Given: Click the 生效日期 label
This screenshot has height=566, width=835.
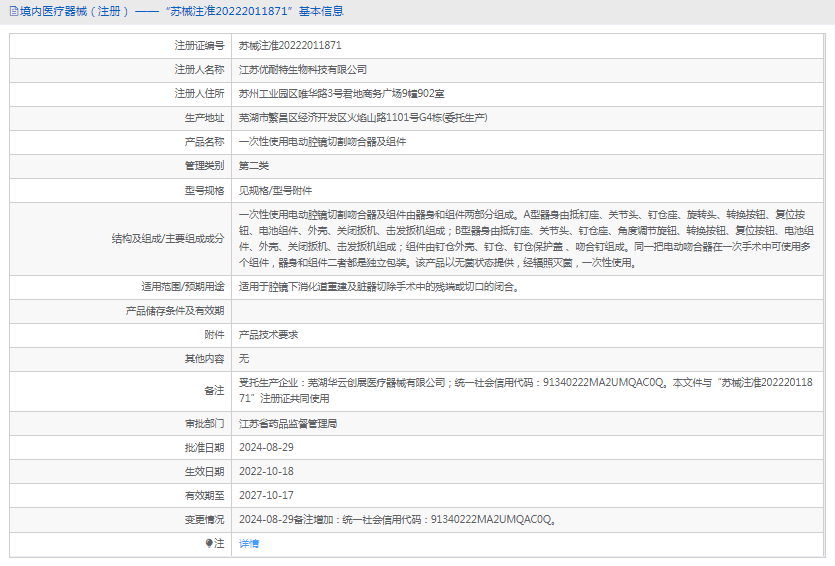Looking at the screenshot, I should (x=204, y=472).
